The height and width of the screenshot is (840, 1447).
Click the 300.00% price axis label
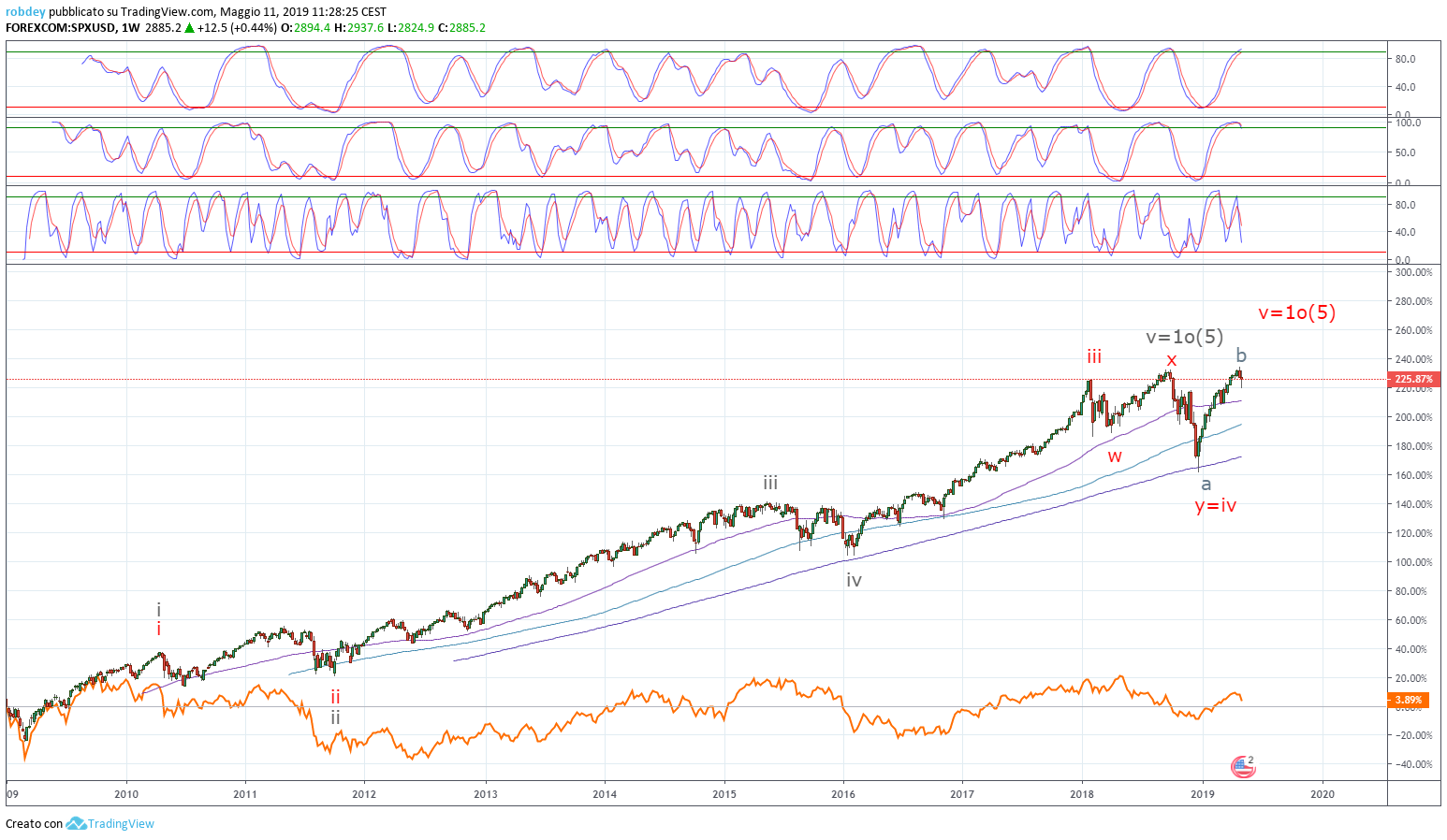coord(1414,273)
